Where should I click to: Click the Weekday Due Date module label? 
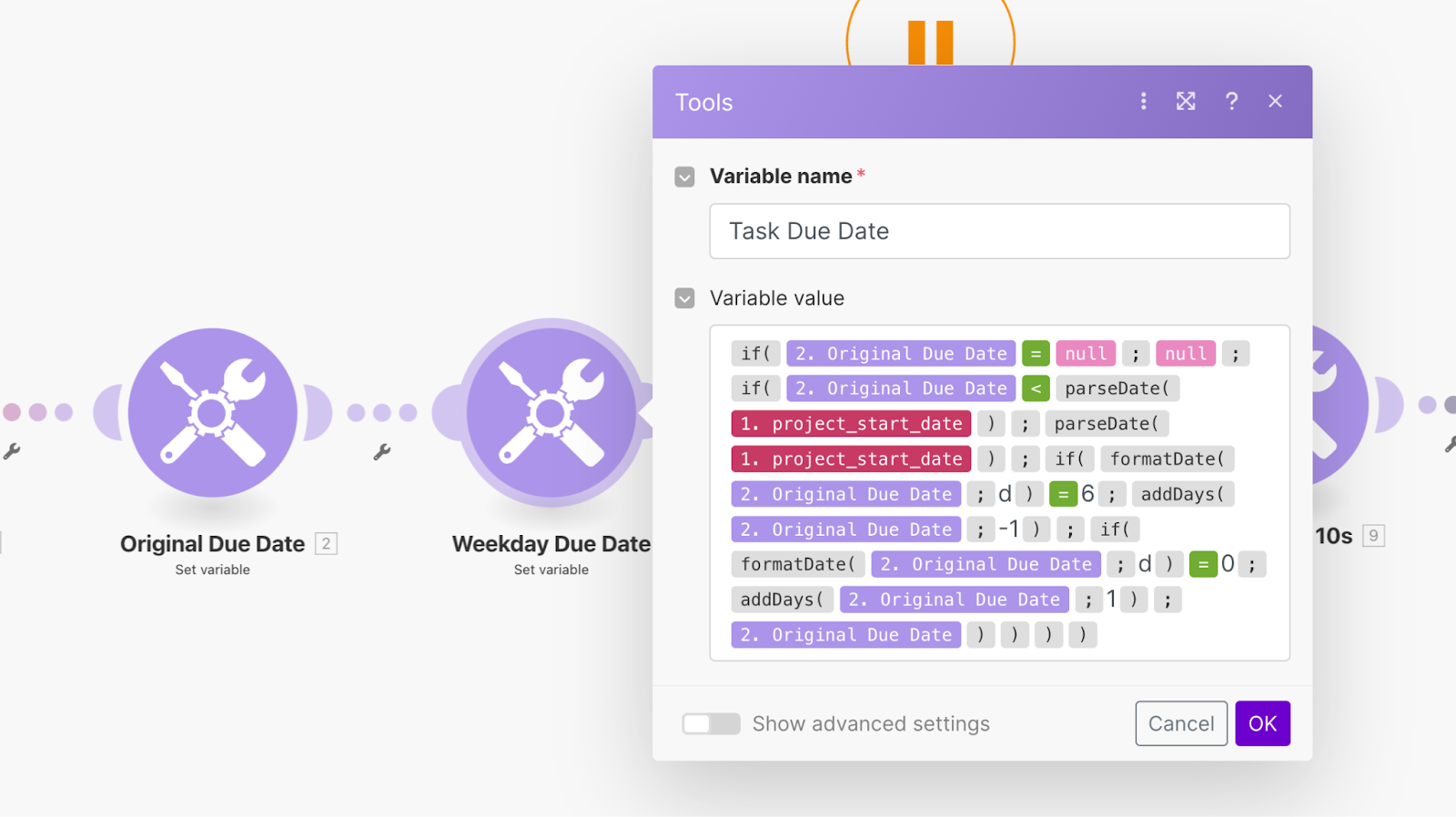(x=551, y=544)
